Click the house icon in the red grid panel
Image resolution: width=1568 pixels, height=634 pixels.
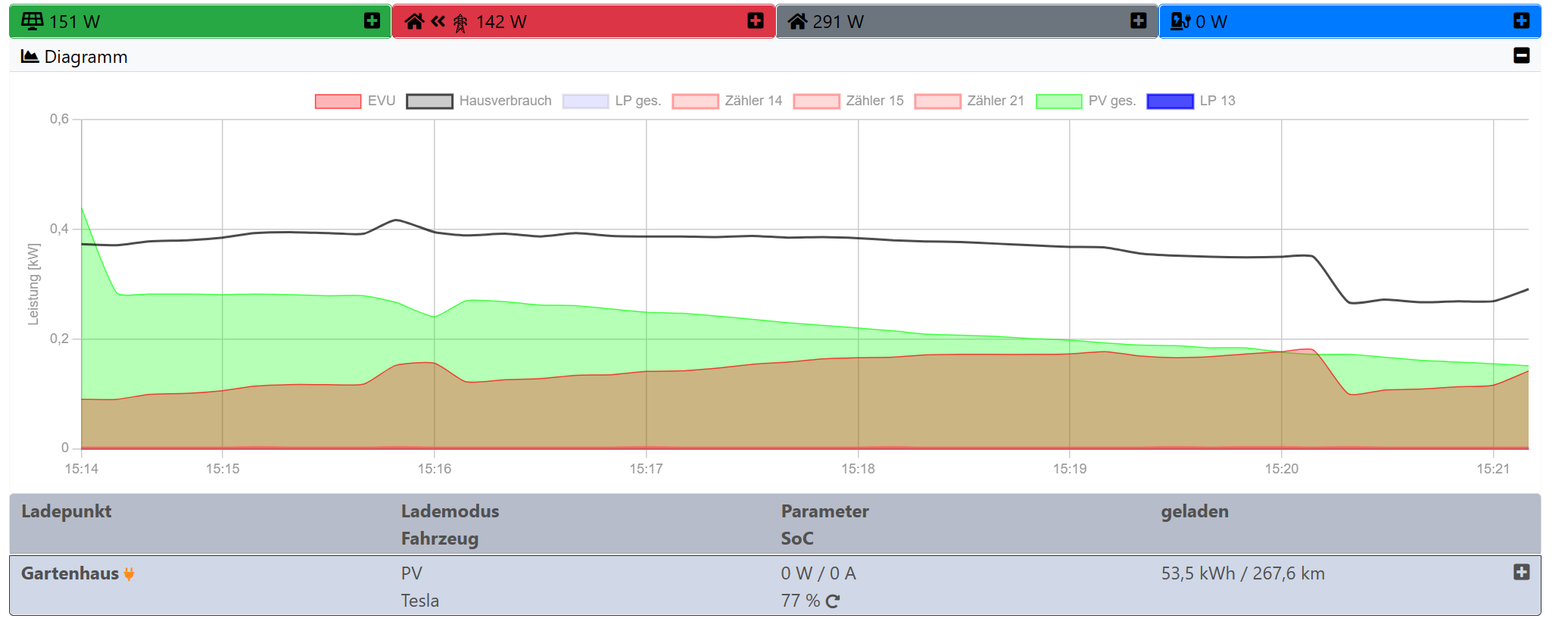pos(414,21)
